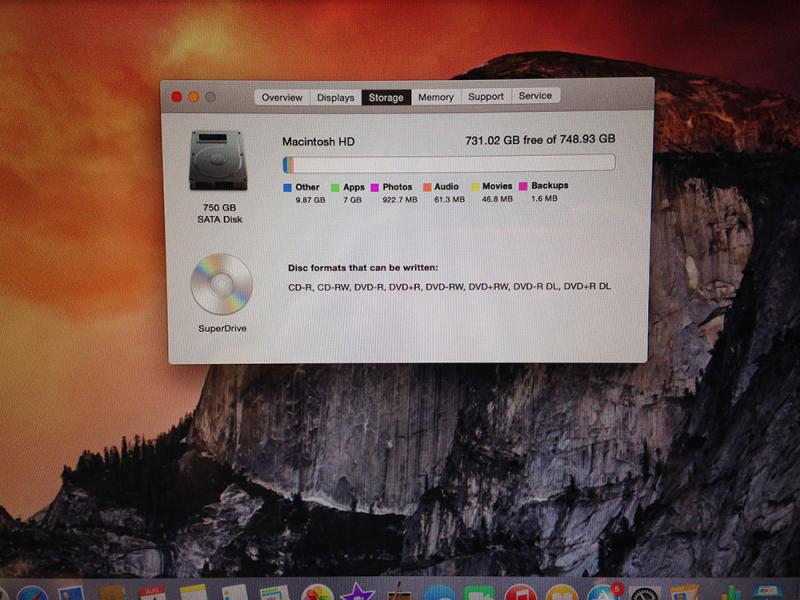The width and height of the screenshot is (800, 600).
Task: Click the "750 GB SATA Disk" label
Action: 219,213
